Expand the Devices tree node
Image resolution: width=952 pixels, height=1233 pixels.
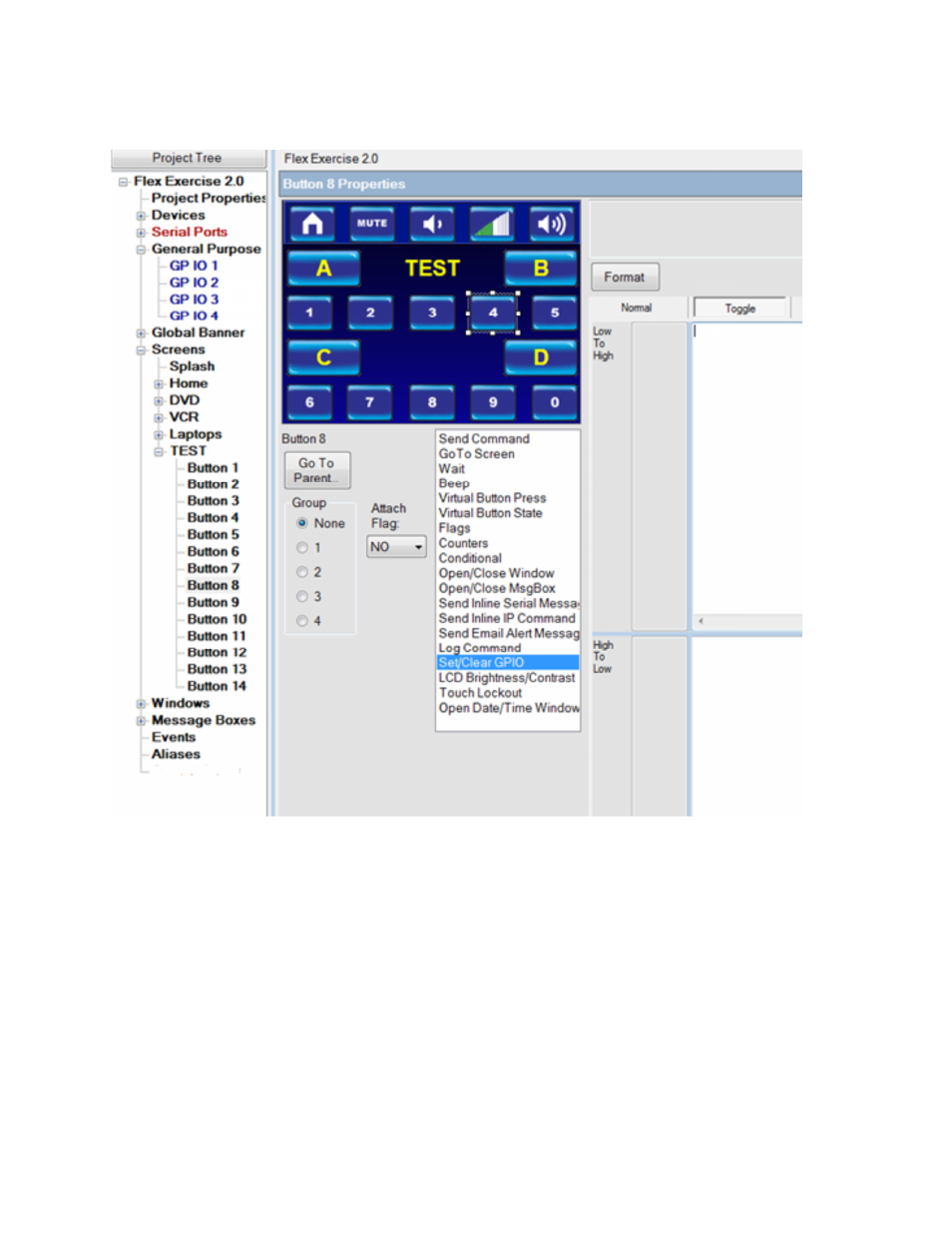[141, 216]
